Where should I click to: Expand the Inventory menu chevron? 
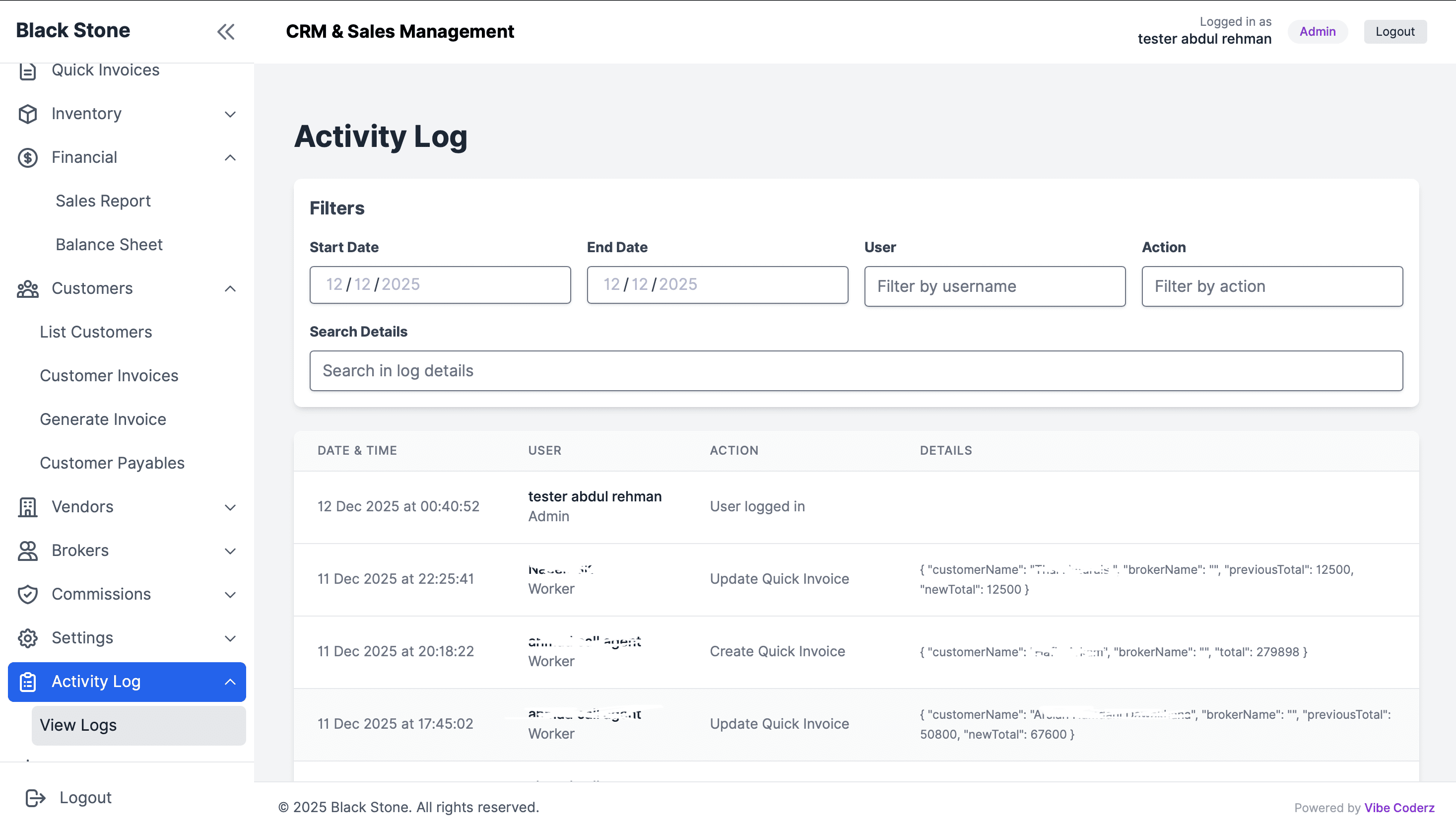[230, 114]
